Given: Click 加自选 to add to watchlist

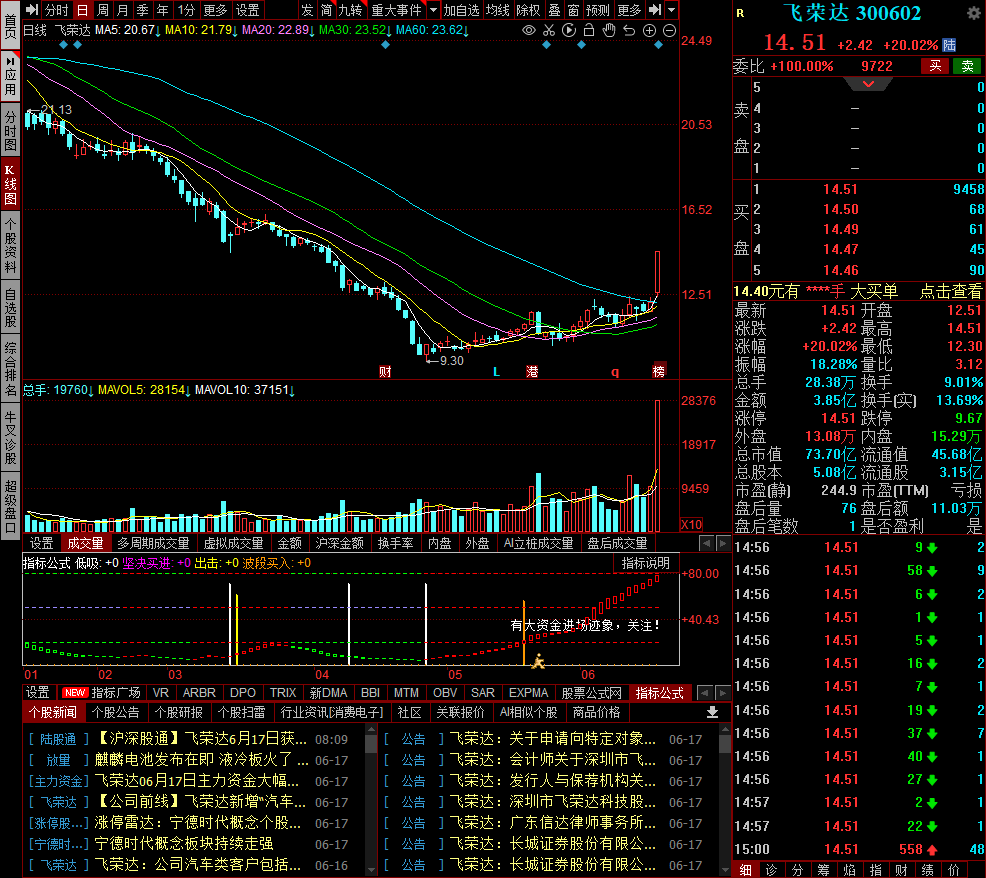Looking at the screenshot, I should click(462, 10).
